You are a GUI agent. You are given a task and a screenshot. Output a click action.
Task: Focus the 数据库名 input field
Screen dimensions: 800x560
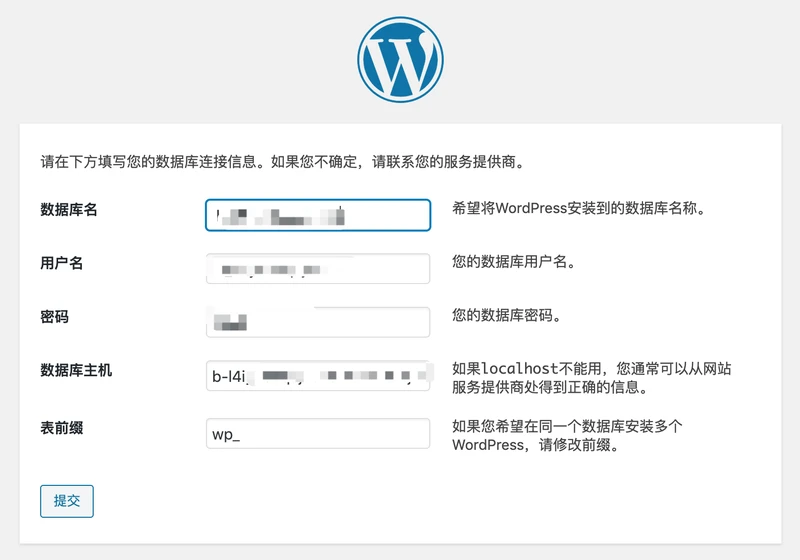point(318,215)
